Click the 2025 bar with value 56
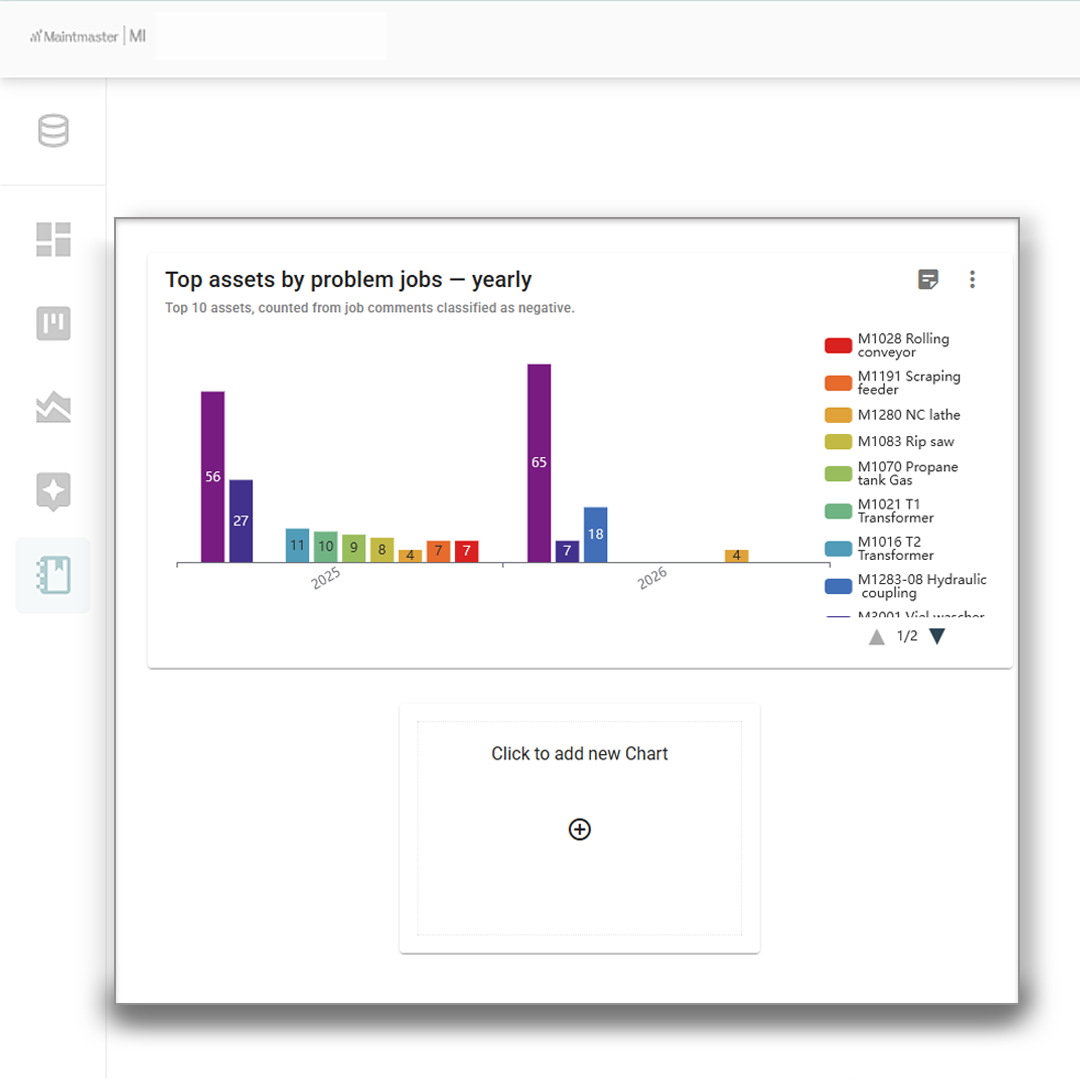1080x1080 pixels. point(213,477)
